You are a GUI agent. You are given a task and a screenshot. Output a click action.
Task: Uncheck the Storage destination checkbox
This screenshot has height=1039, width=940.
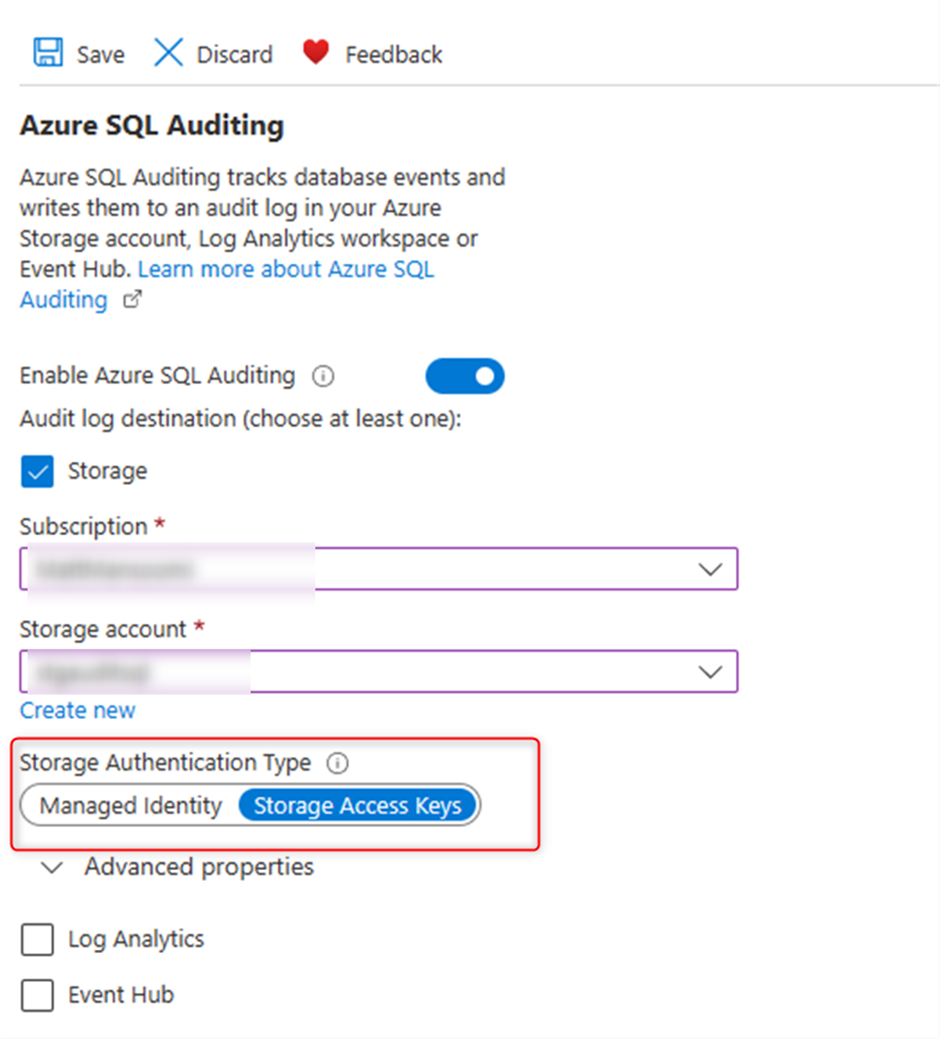[x=37, y=472]
